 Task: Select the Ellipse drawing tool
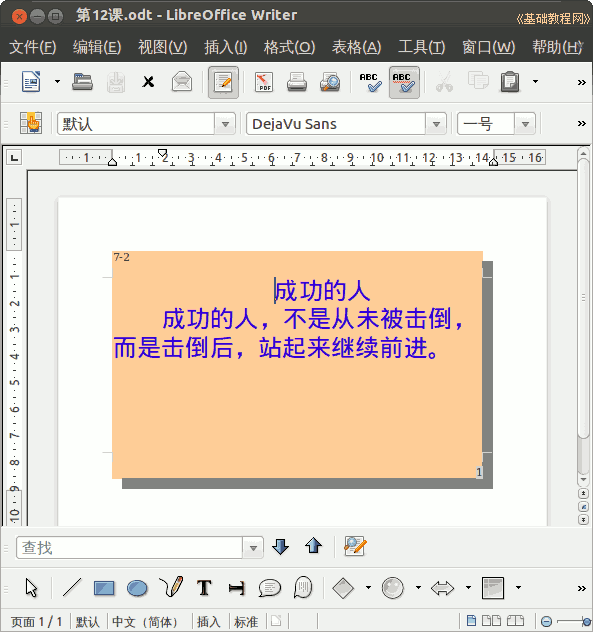[137, 588]
